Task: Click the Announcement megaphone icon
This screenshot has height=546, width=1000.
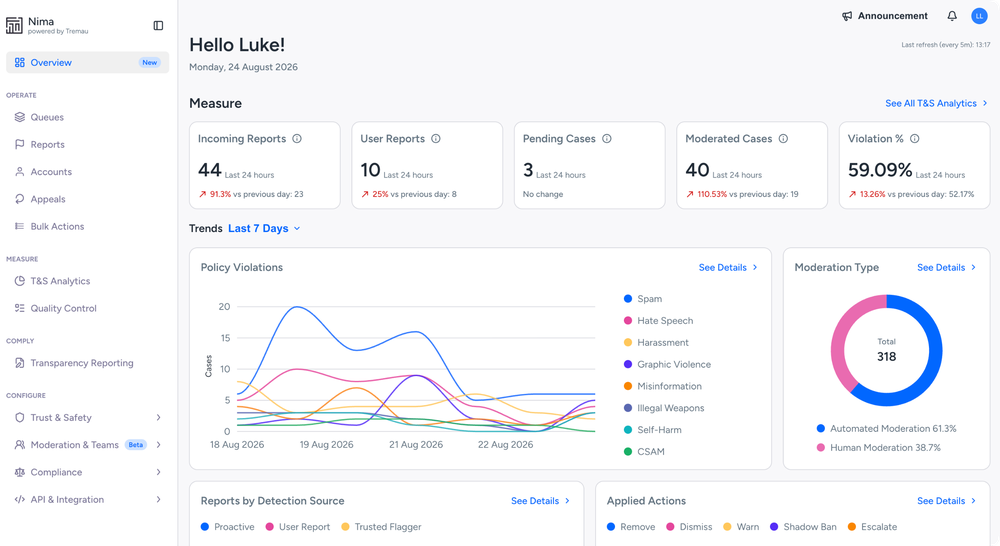Action: (x=847, y=16)
